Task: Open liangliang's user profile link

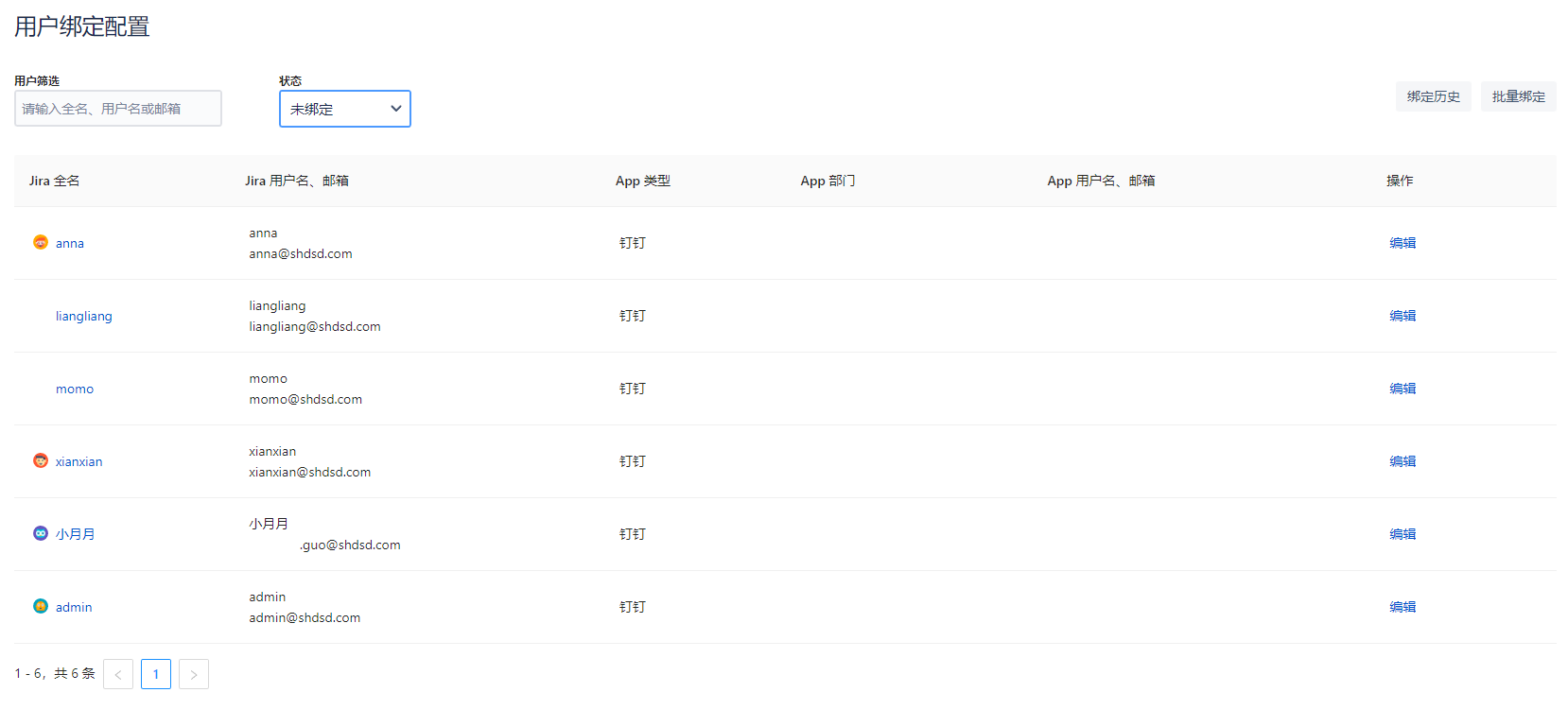Action: pos(83,316)
